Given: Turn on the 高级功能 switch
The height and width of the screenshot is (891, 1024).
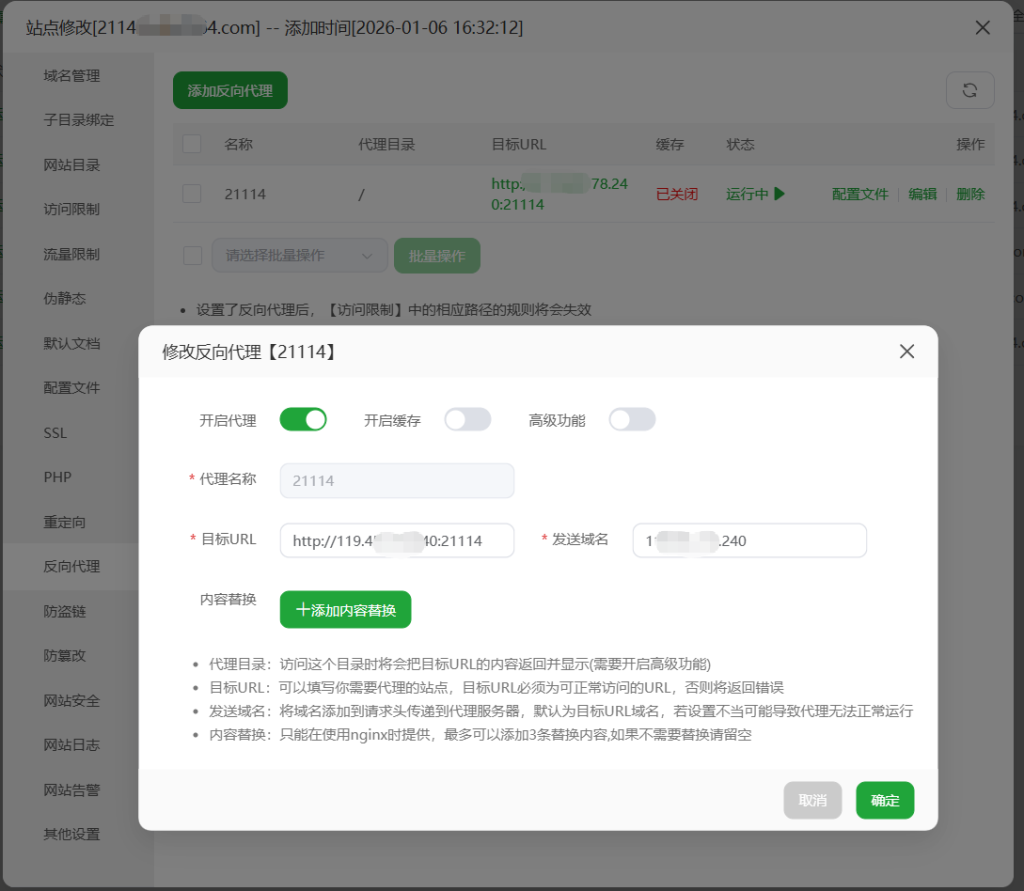Looking at the screenshot, I should (x=632, y=420).
